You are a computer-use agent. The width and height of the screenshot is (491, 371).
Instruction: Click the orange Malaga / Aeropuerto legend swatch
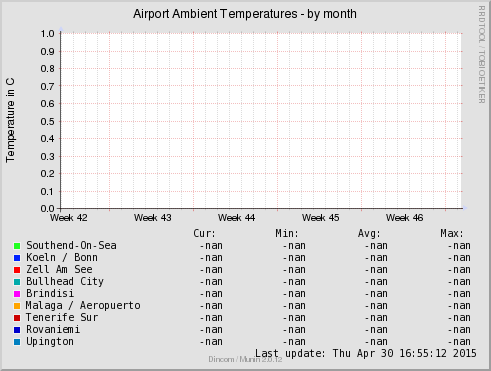(x=17, y=306)
